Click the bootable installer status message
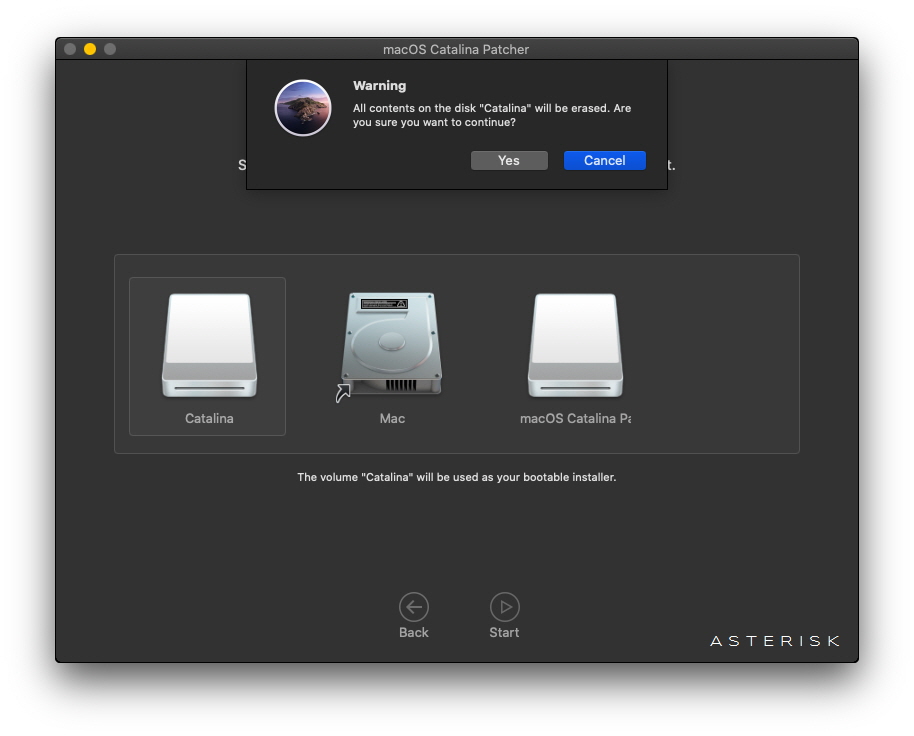The image size is (914, 736). tap(456, 477)
